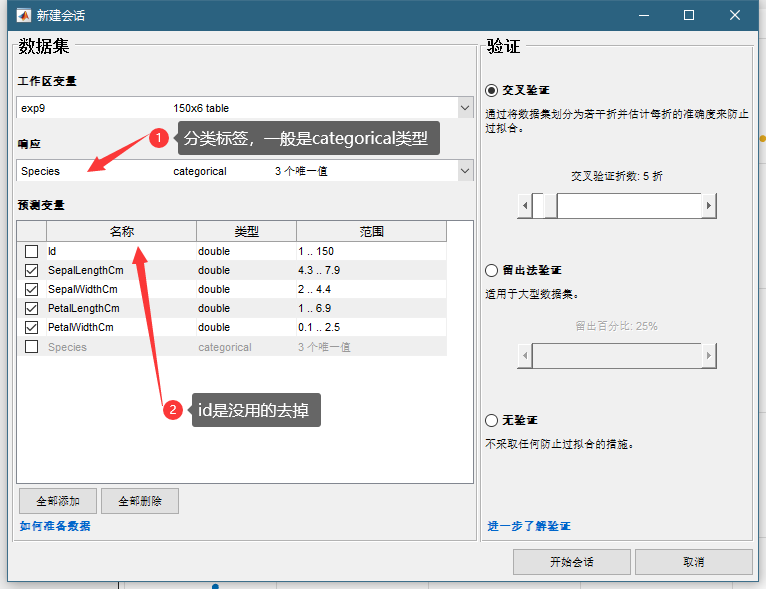This screenshot has width=766, height=589.
Task: Click the MATLAB icon in the title bar
Action: click(20, 15)
